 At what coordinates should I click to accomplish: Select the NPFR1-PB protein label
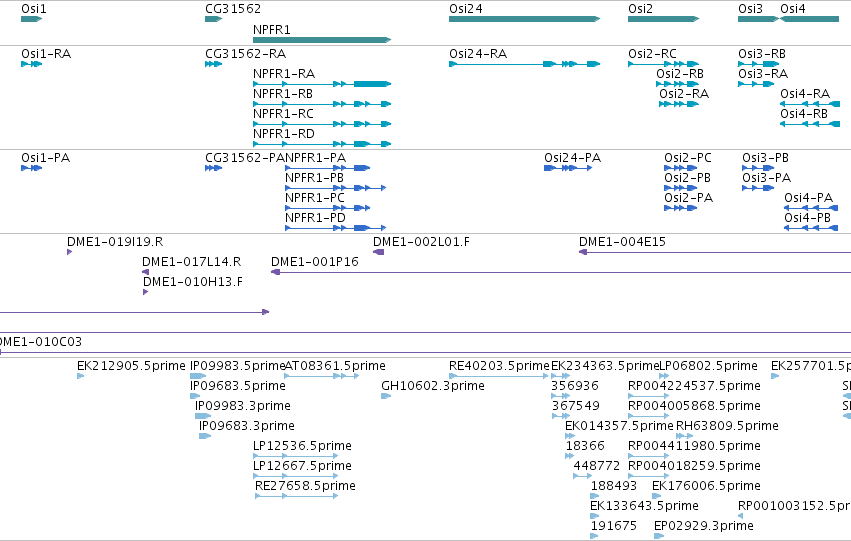(x=314, y=178)
